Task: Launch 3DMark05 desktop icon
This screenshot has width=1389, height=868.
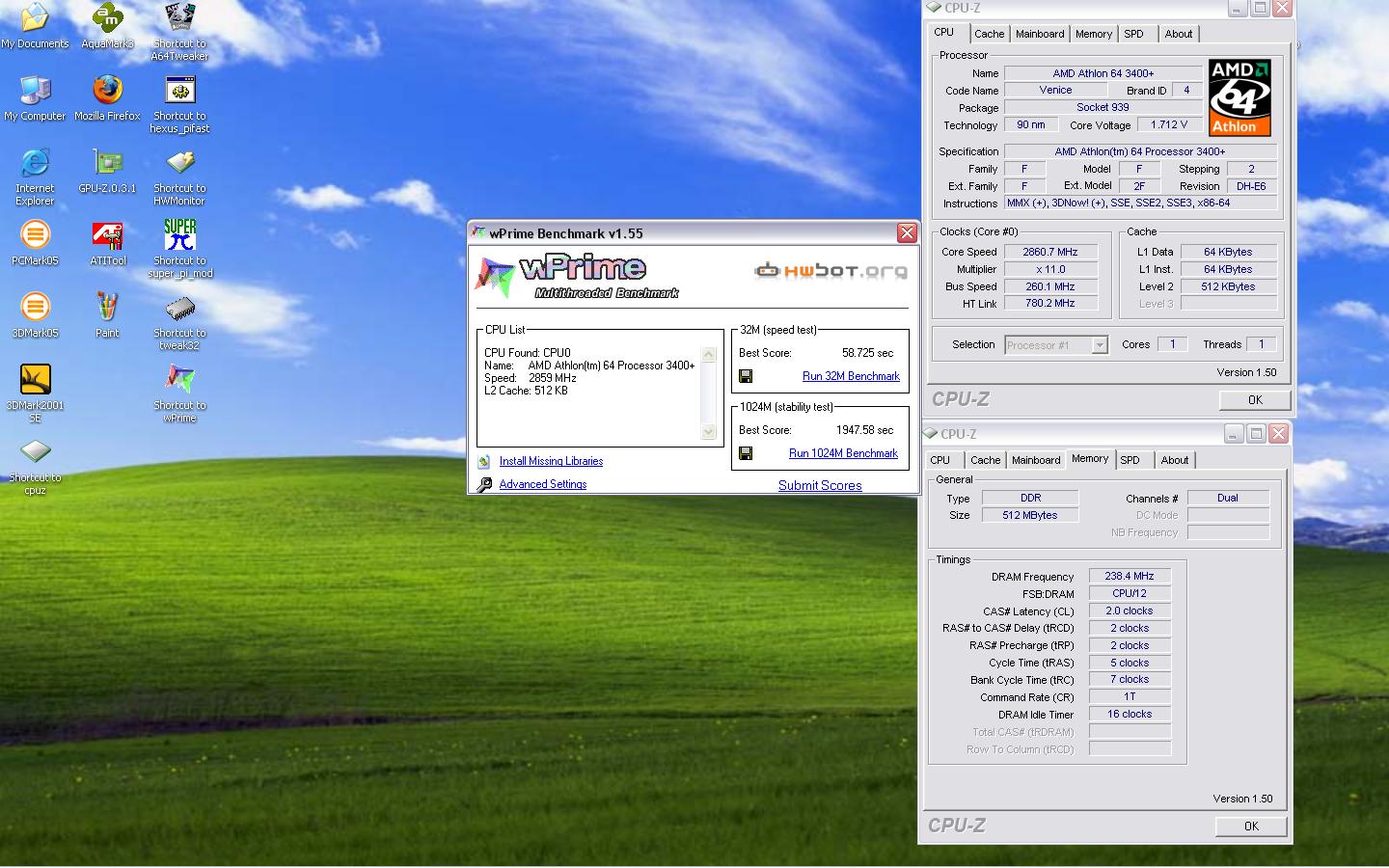Action: pyautogui.click(x=35, y=315)
